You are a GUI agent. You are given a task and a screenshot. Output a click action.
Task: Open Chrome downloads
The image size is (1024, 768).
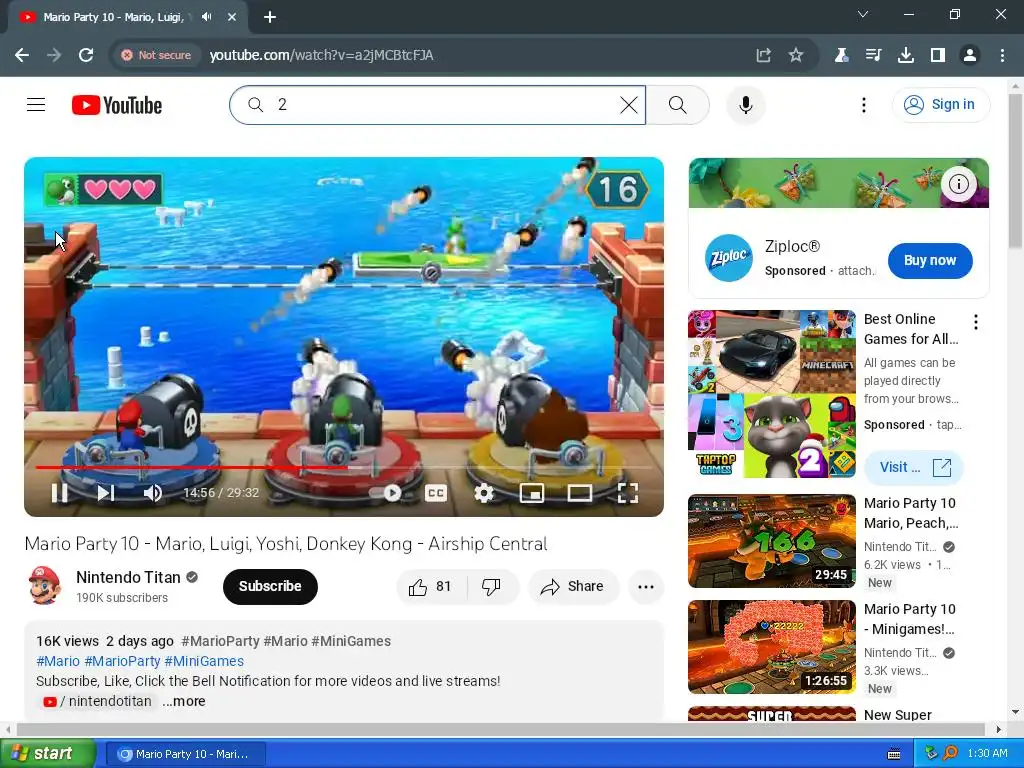pos(905,55)
